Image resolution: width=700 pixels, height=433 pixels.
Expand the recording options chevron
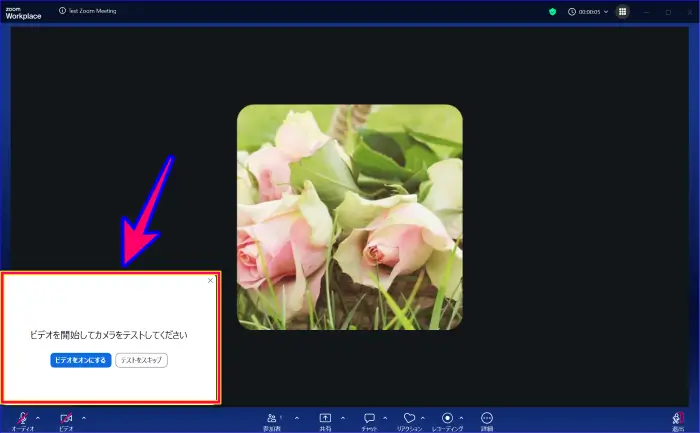pos(461,418)
